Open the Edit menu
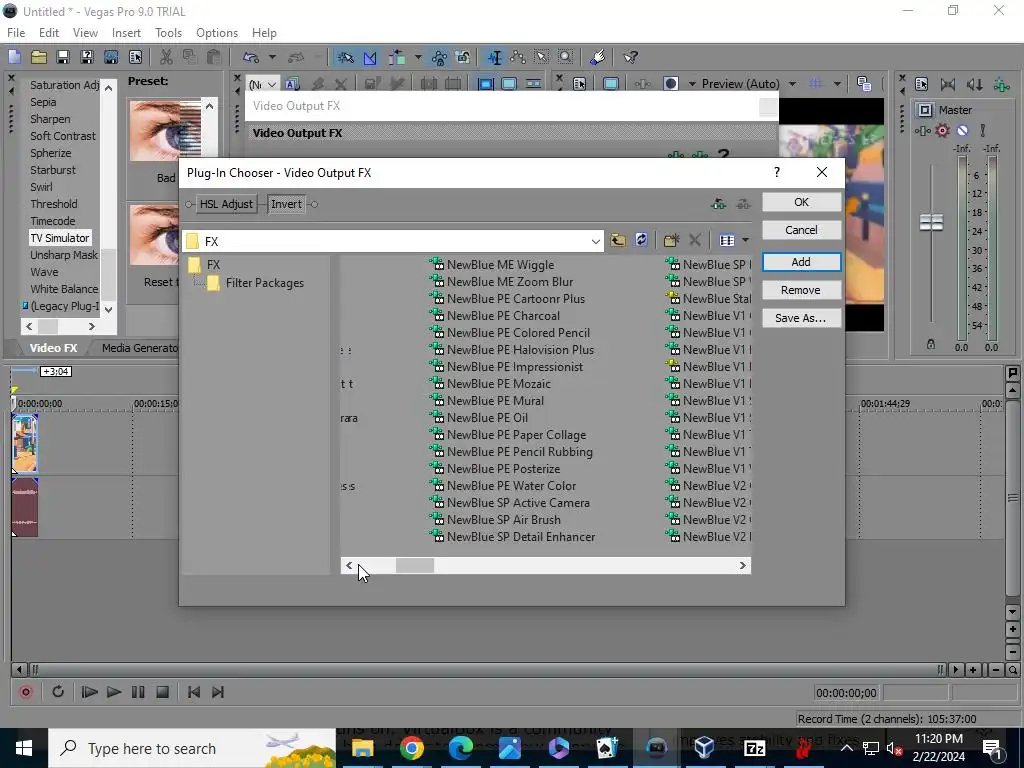Viewport: 1024px width, 768px height. [49, 33]
